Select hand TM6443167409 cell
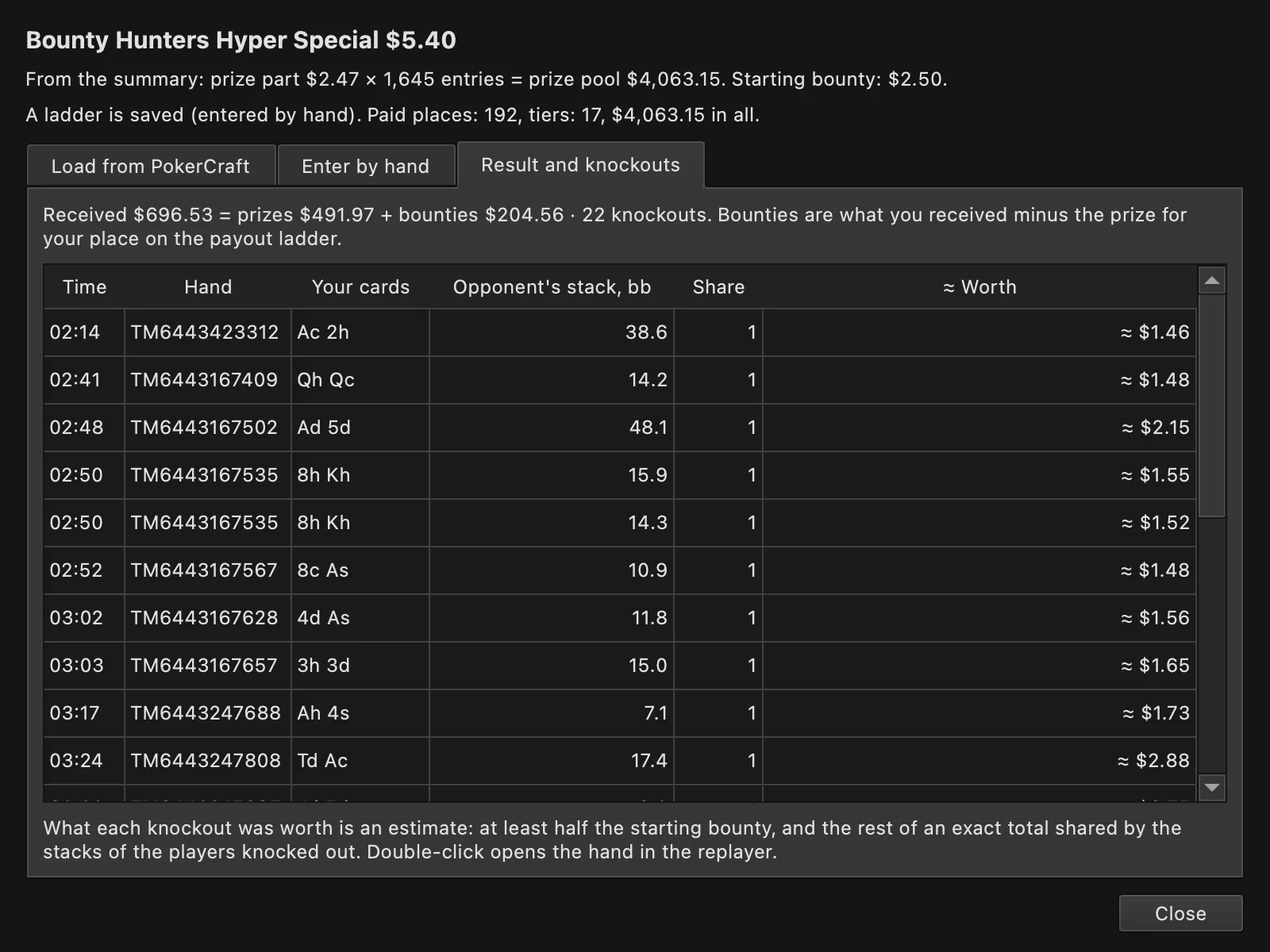 click(208, 380)
